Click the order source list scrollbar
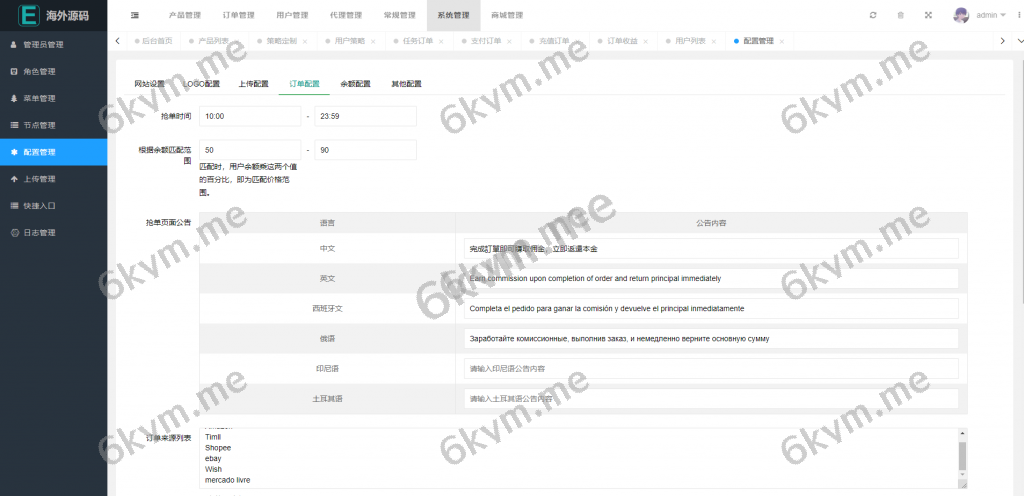 click(x=962, y=454)
